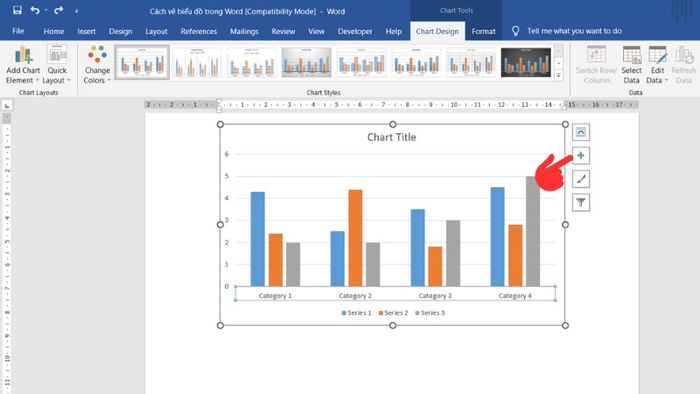
Task: Click the Save icon in the title bar
Action: click(17, 10)
